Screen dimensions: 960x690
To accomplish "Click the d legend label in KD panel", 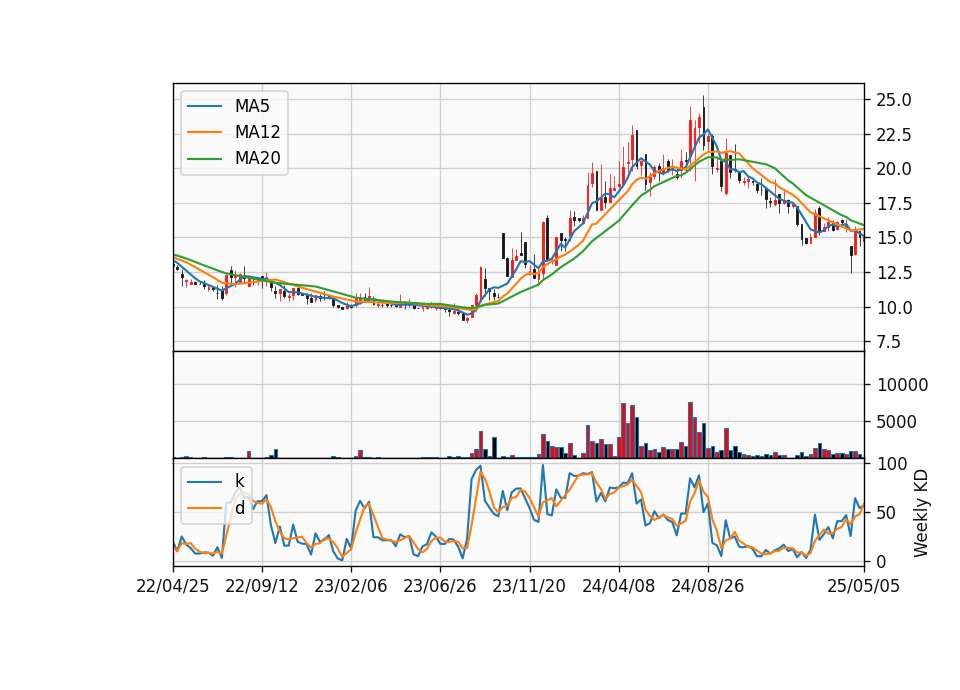I will [239, 508].
